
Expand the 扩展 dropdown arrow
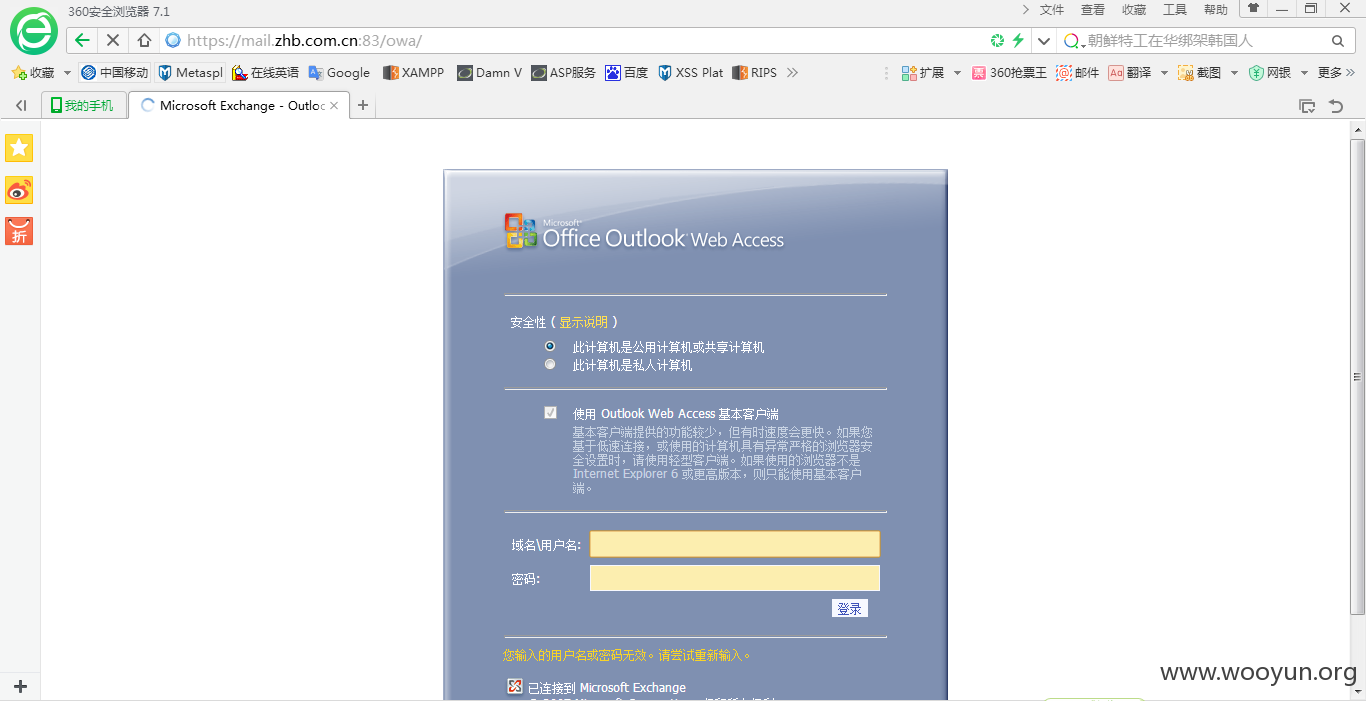[x=957, y=73]
